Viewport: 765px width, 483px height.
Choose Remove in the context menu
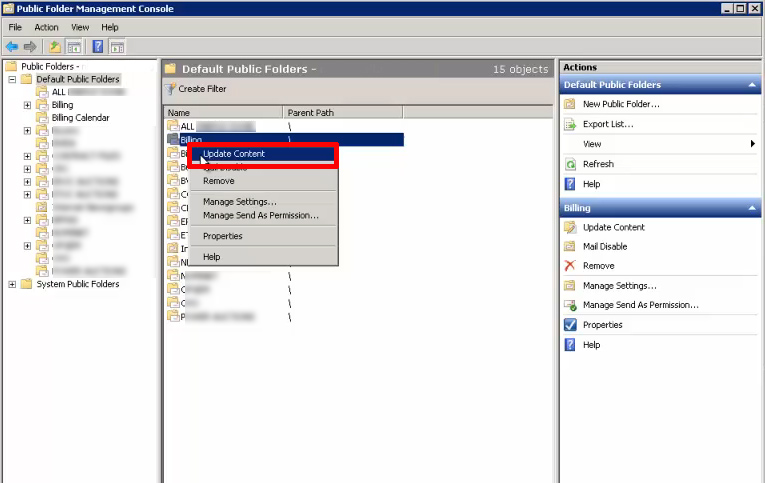click(x=263, y=181)
